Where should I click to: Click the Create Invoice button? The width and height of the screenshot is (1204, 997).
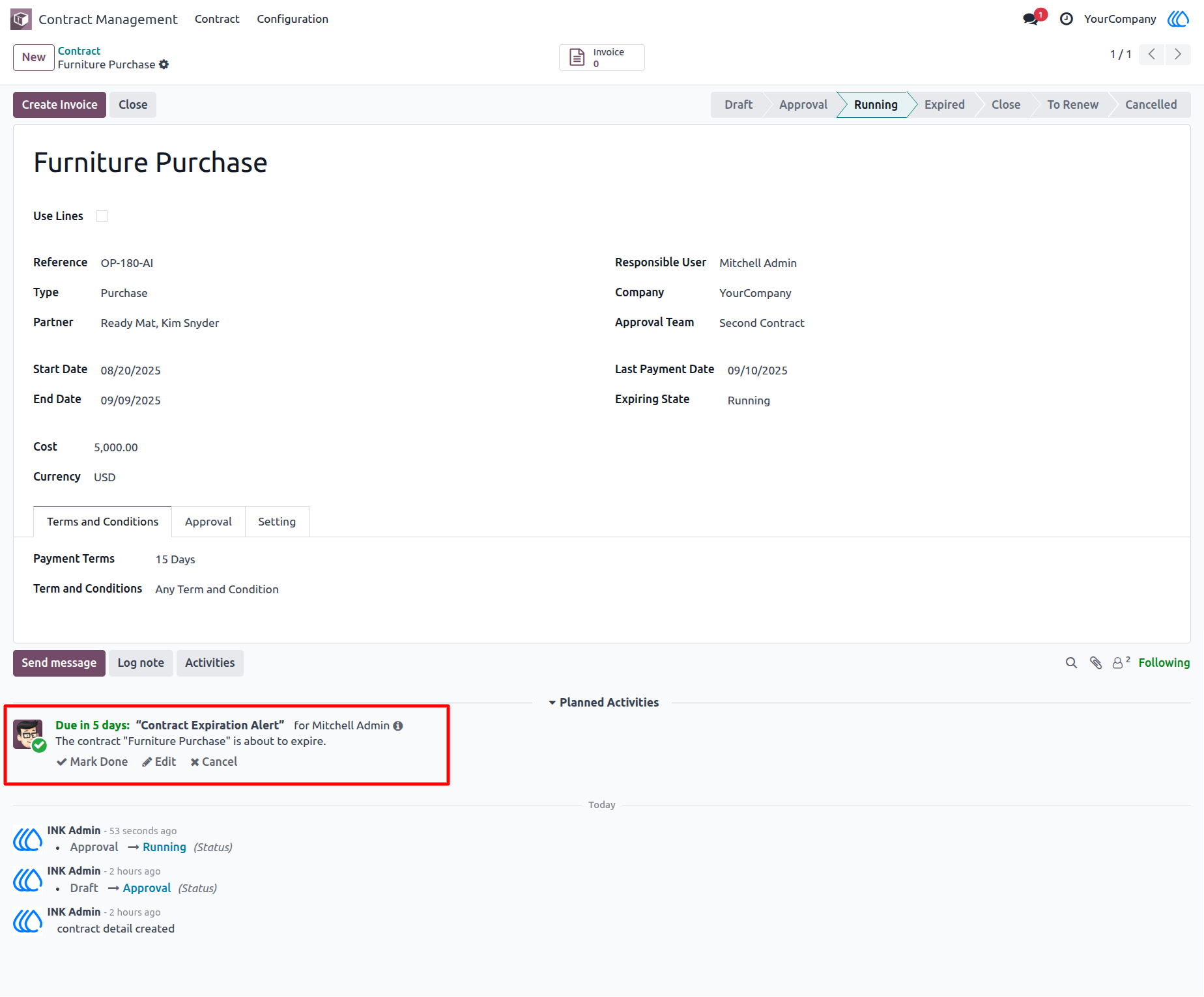pos(59,105)
